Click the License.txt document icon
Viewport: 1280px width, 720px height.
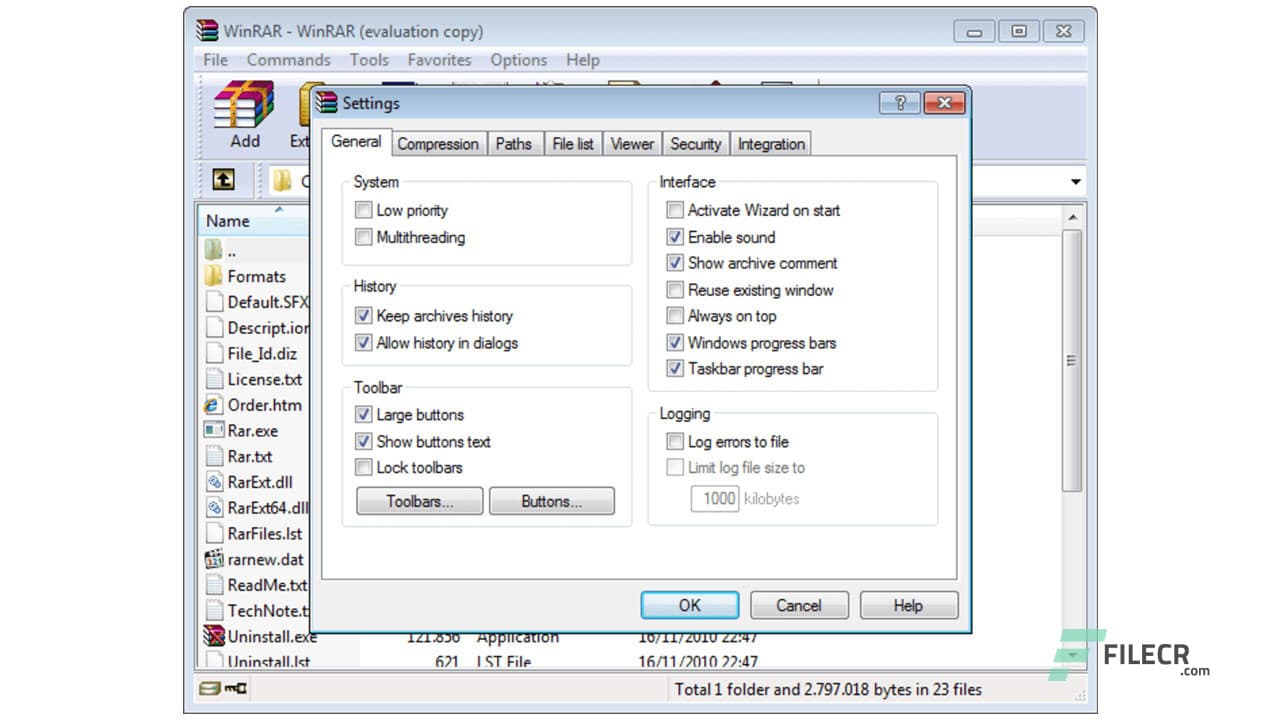point(215,379)
